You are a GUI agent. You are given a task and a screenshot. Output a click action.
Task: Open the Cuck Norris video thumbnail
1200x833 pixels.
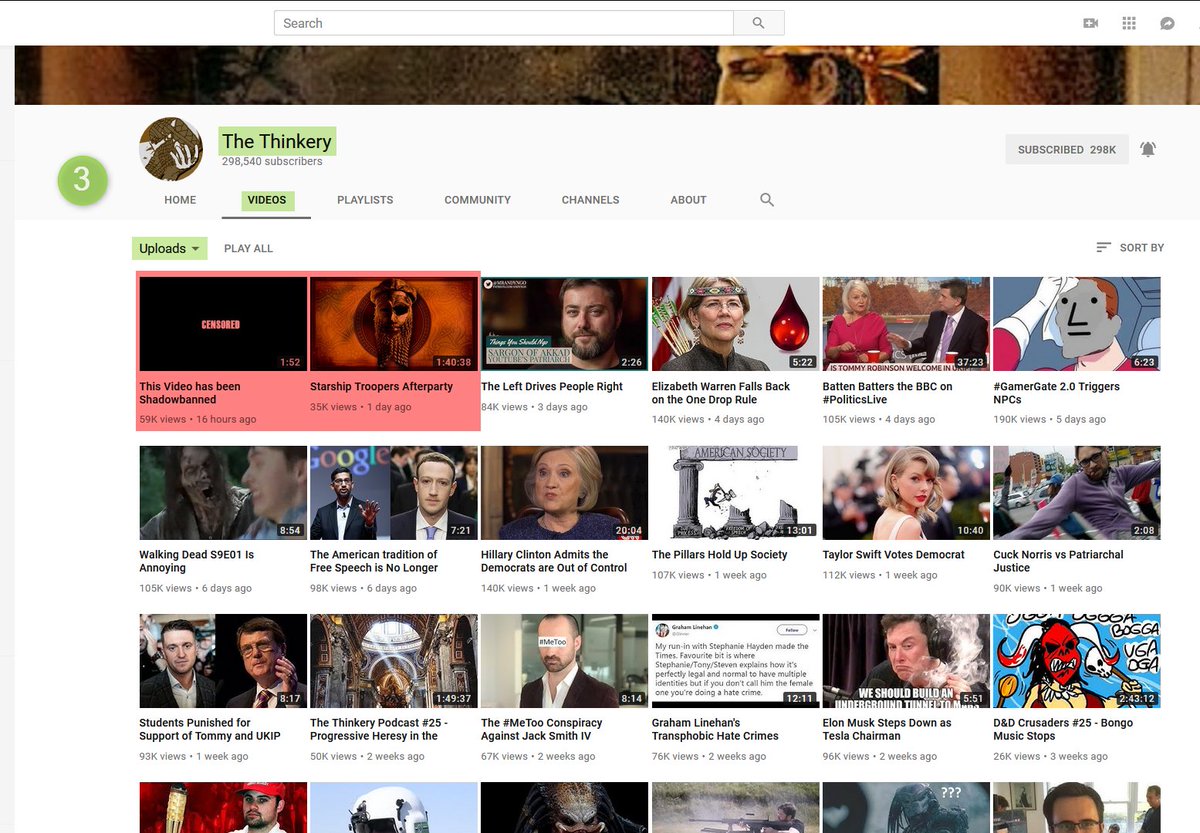(1077, 493)
